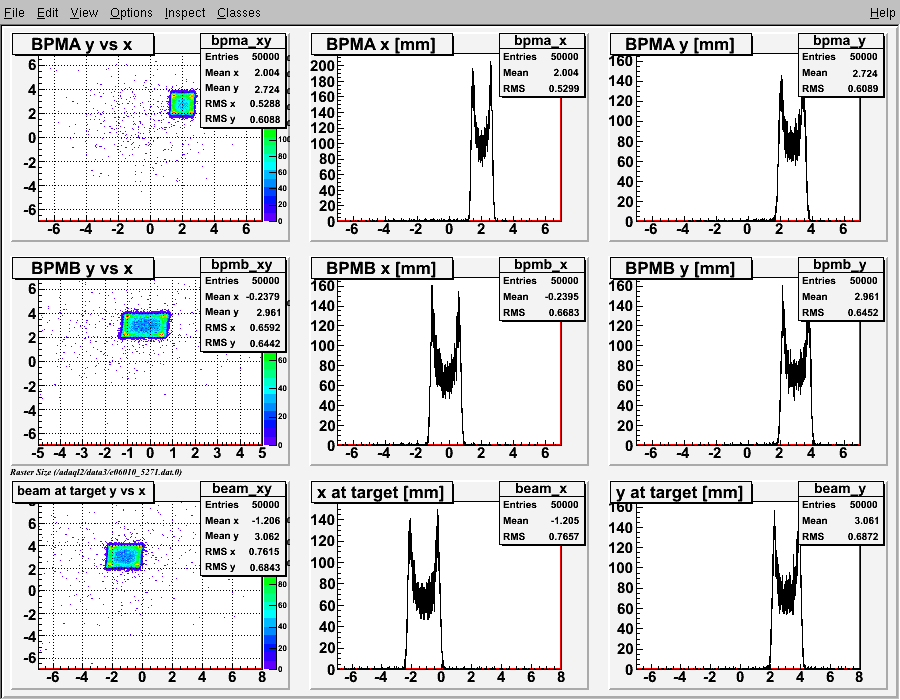Image resolution: width=900 pixels, height=700 pixels.
Task: Click the bpmb_y statistics box header
Action: (840, 265)
